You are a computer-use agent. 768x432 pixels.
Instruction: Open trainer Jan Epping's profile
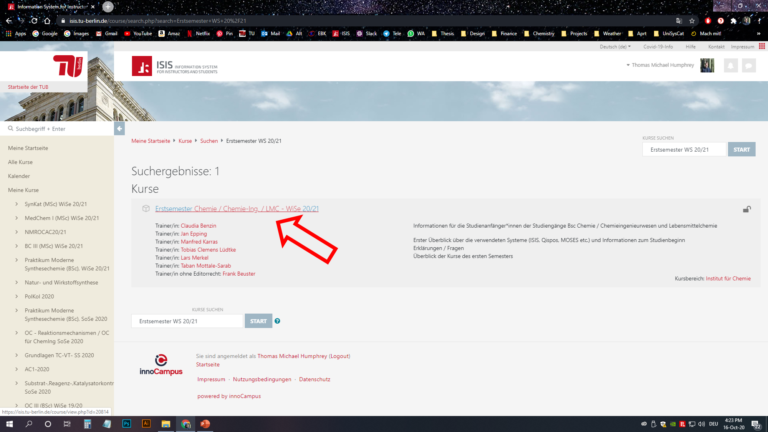click(x=194, y=234)
